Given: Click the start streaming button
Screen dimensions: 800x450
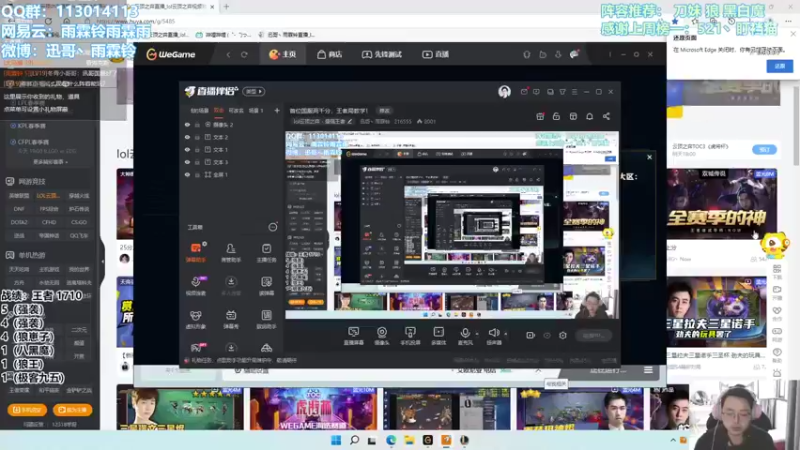Looking at the screenshot, I should [x=593, y=335].
